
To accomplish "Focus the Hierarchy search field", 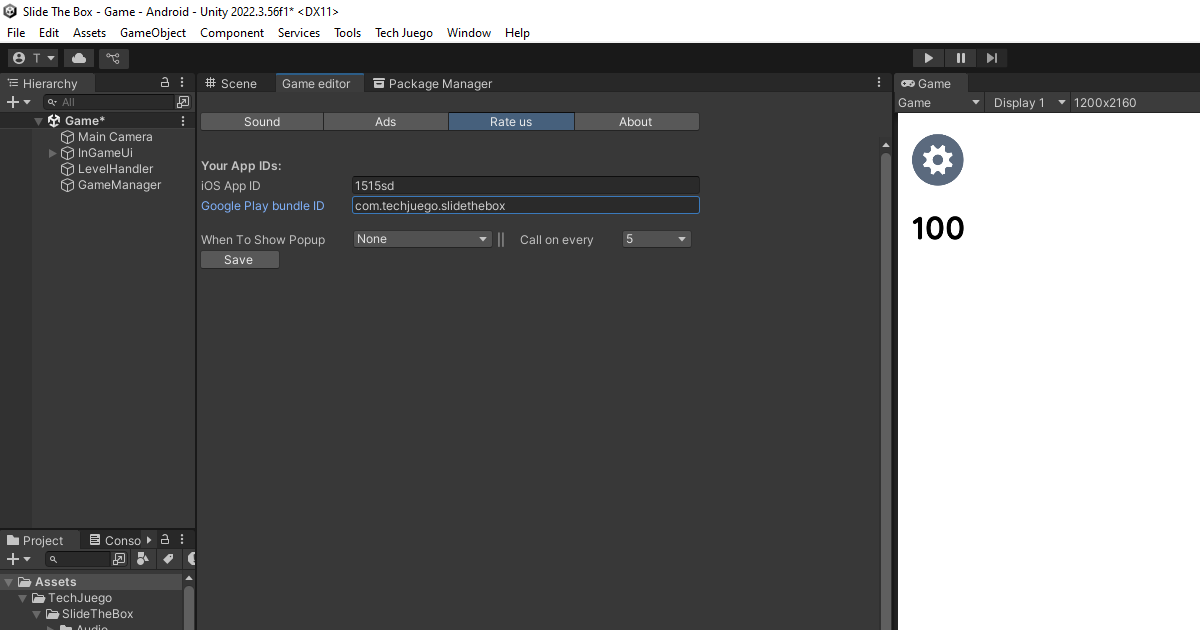I will (x=109, y=102).
